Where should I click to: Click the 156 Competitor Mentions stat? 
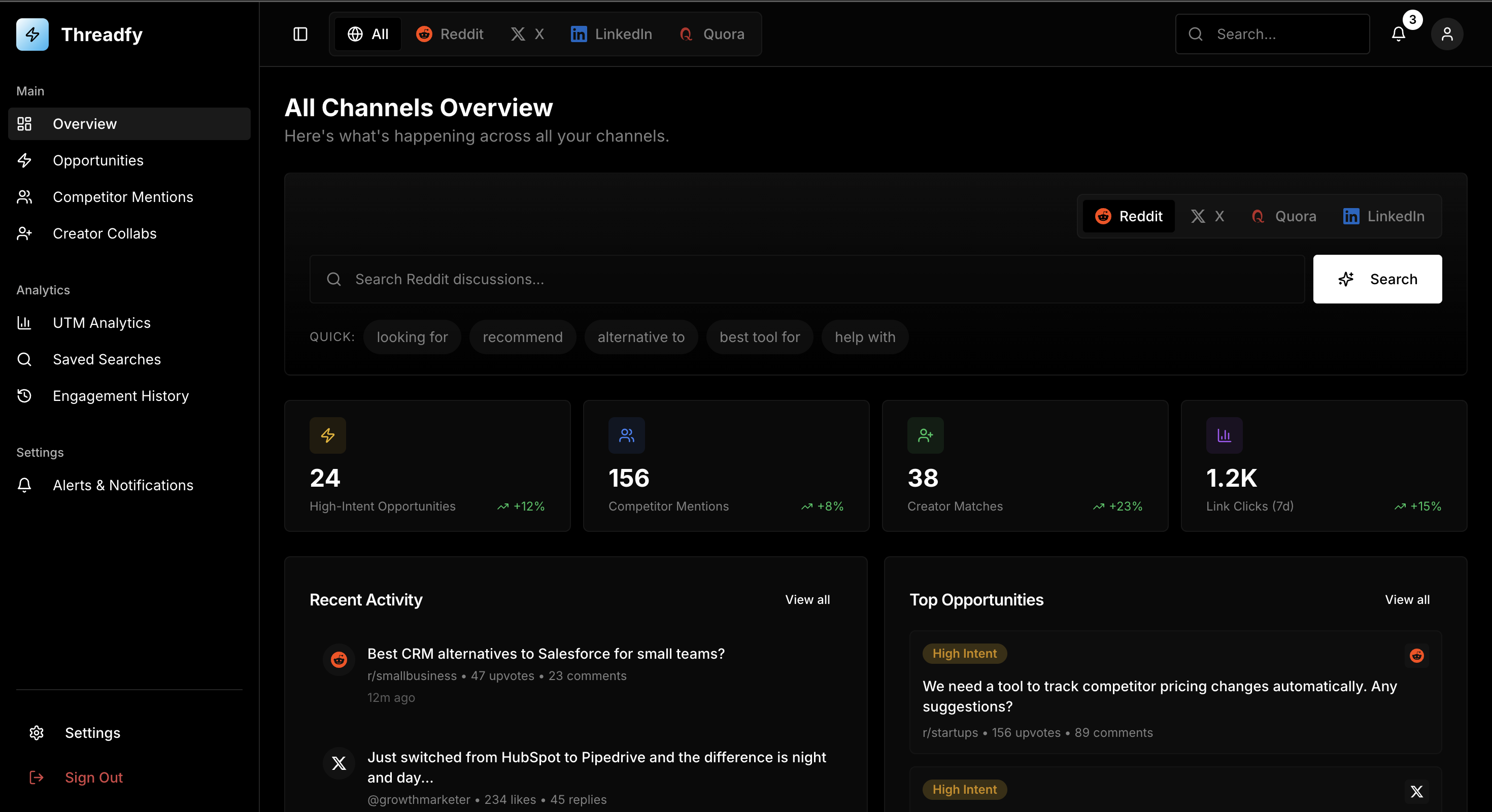[726, 466]
